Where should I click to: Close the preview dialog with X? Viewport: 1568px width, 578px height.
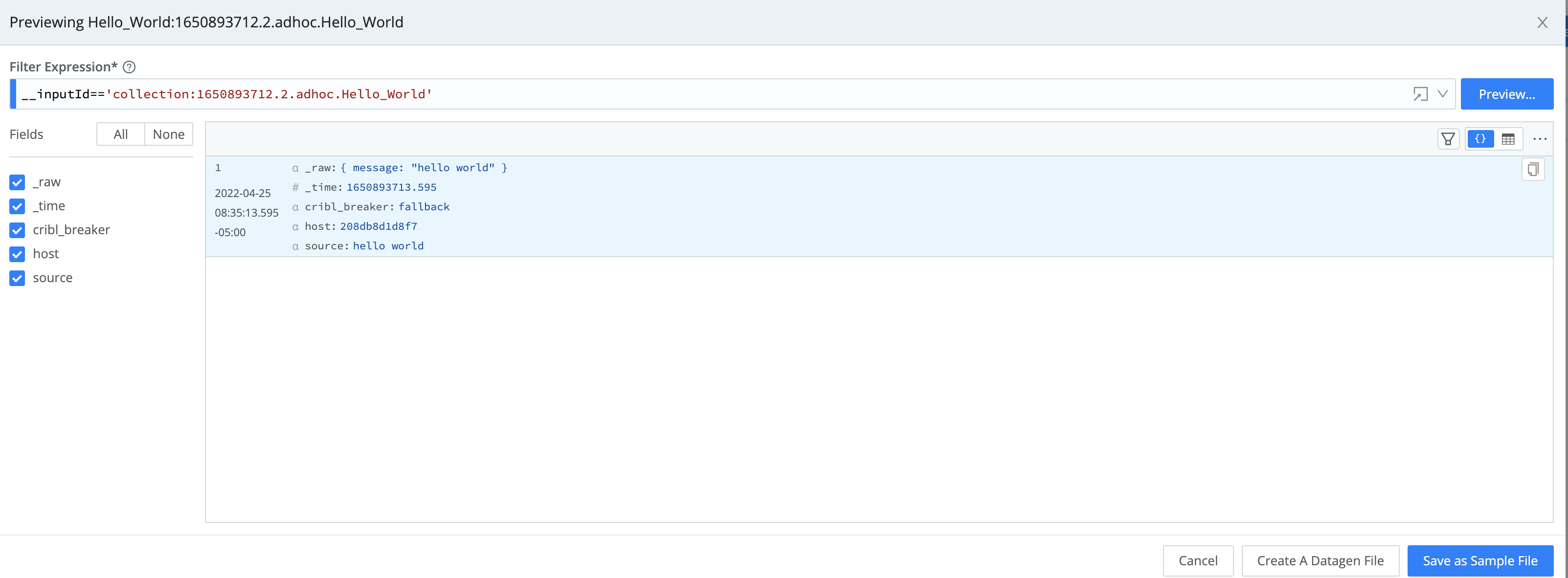pos(1542,23)
